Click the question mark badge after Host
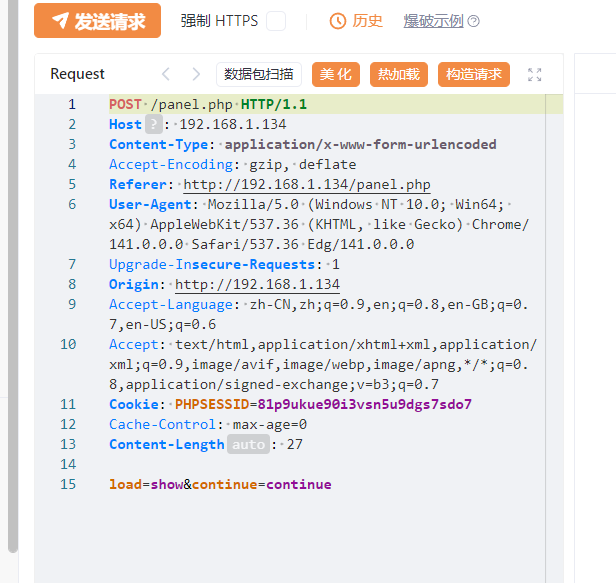Viewport: 616px width, 583px height. [154, 125]
